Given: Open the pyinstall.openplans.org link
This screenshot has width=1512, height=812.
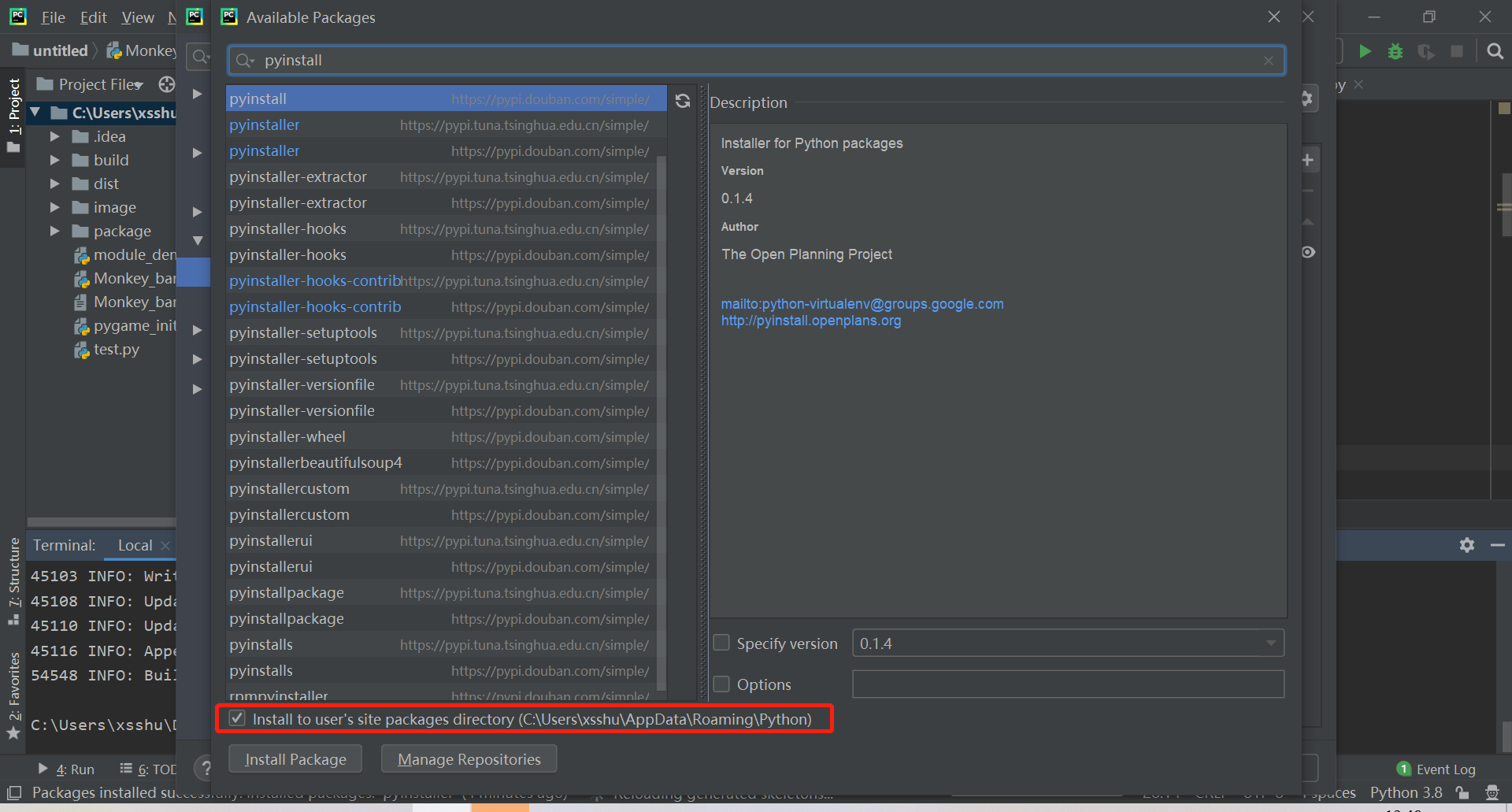Looking at the screenshot, I should pyautogui.click(x=810, y=321).
